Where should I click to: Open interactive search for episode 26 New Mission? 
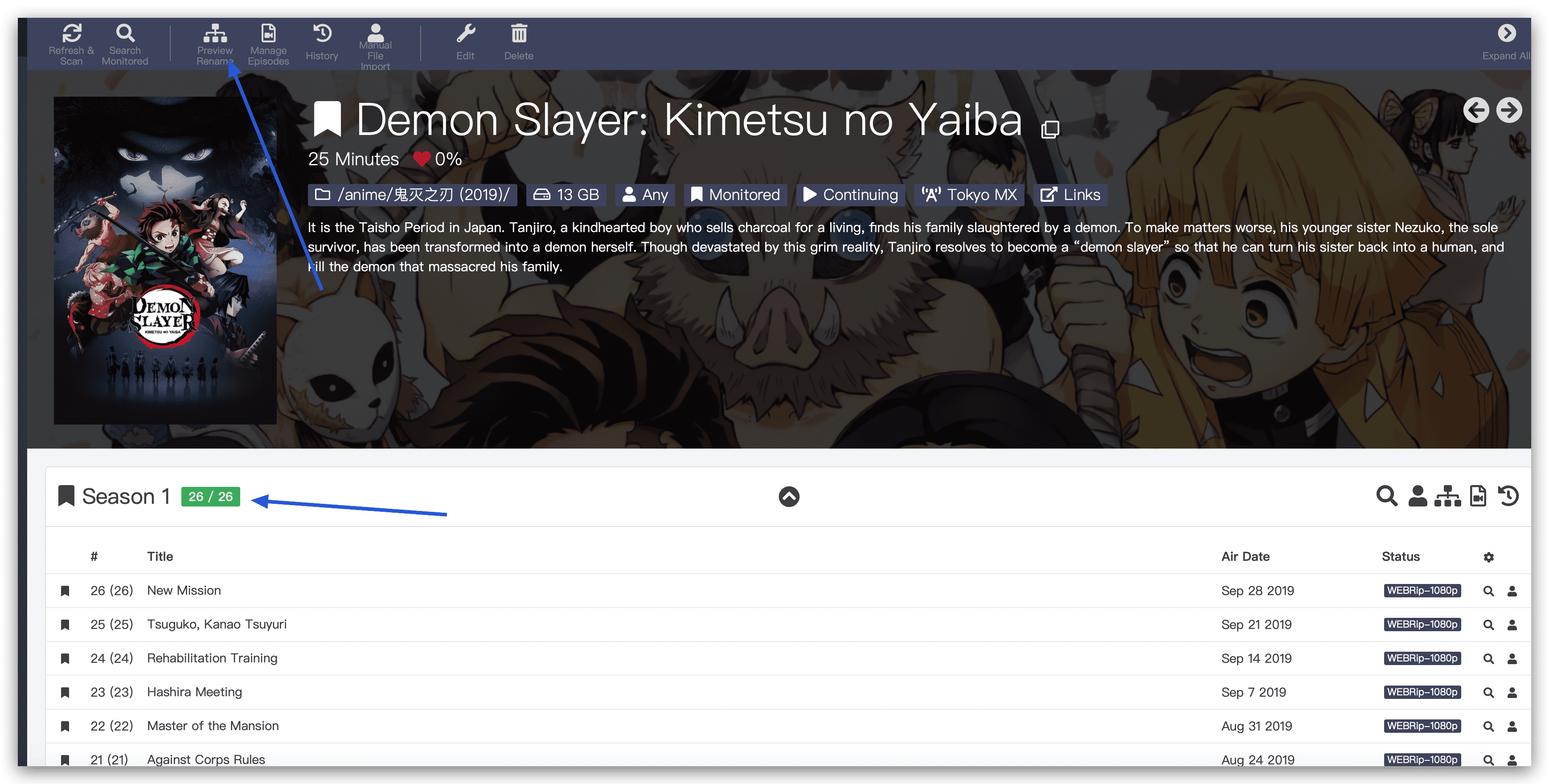tap(1512, 591)
